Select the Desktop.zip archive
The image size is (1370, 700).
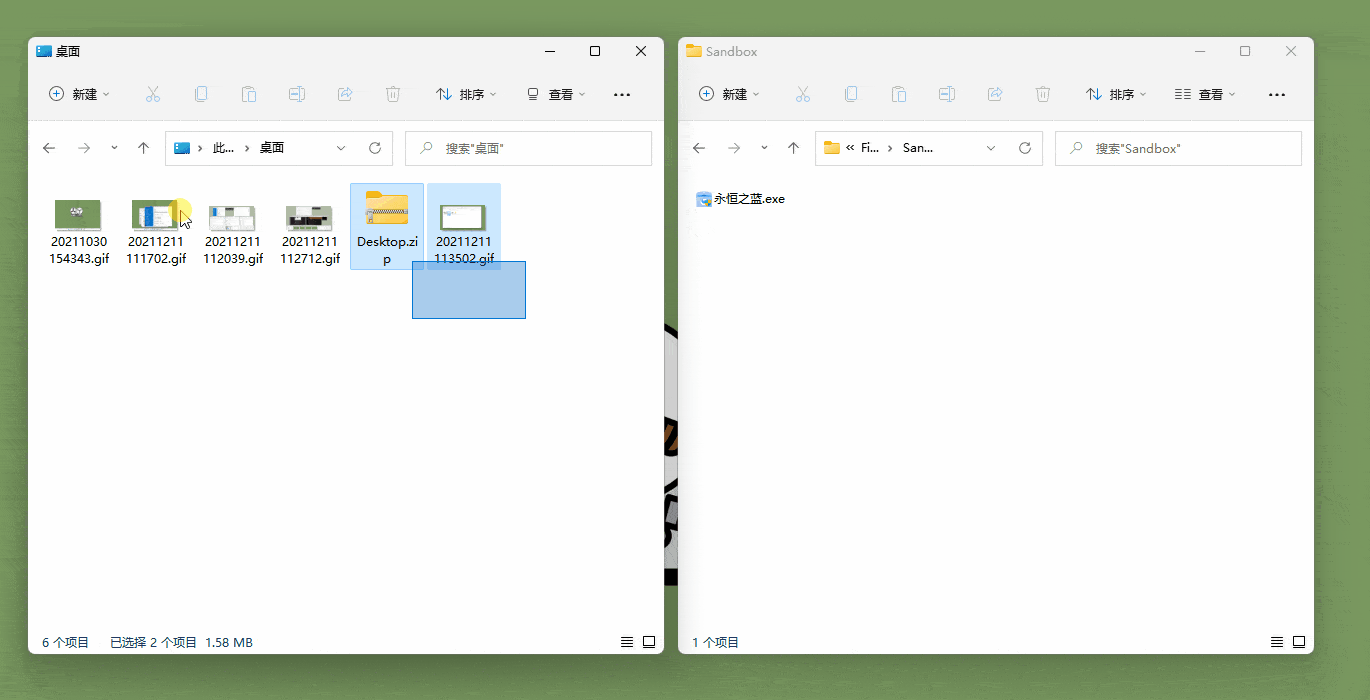(x=387, y=227)
